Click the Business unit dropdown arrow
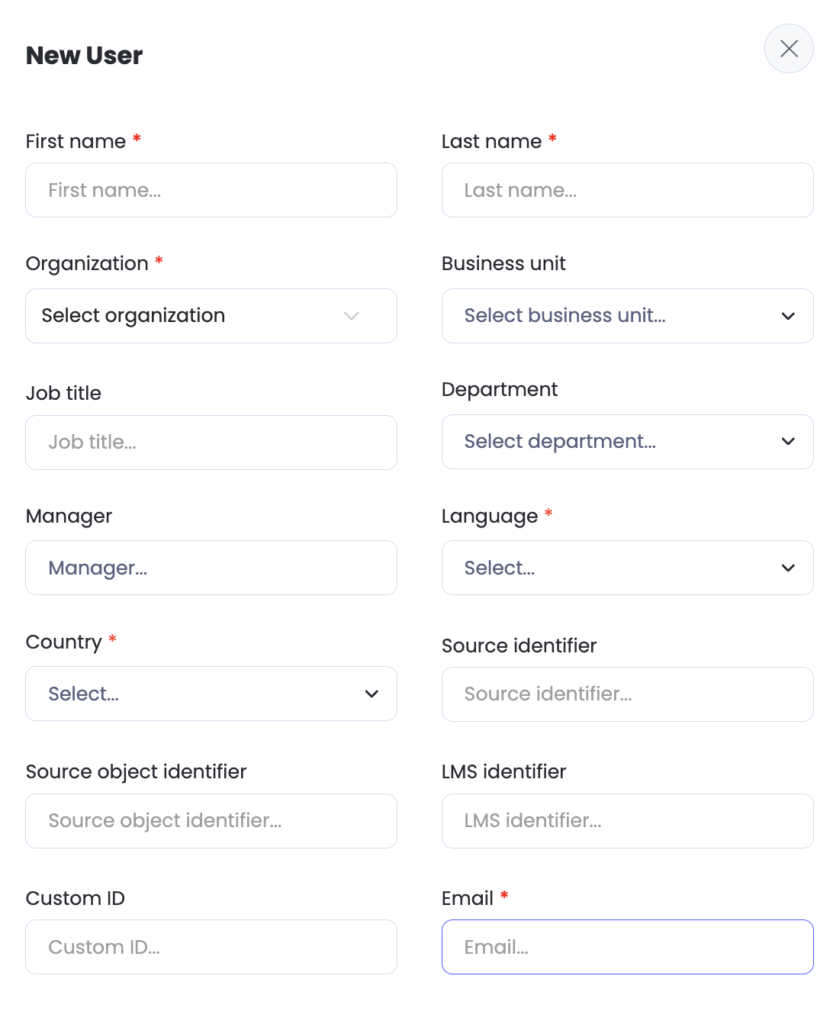Image resolution: width=833 pixels, height=1024 pixels. coord(788,316)
